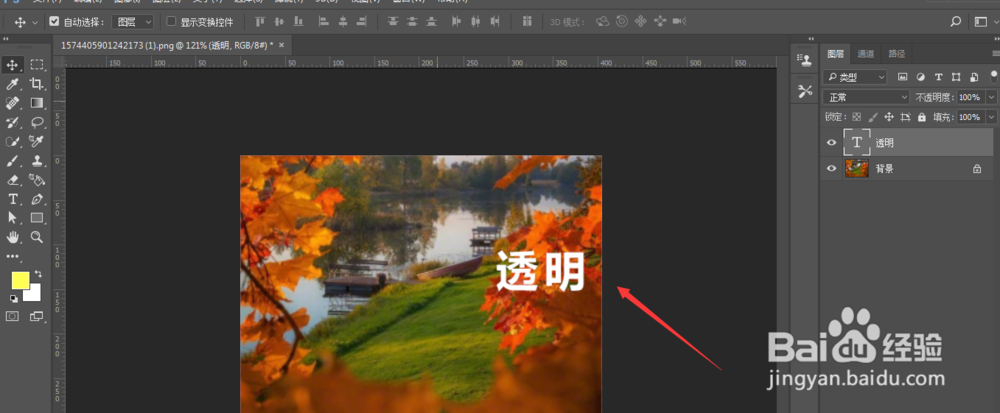Select the Zoom magnifier tool
1000x413 pixels.
point(37,237)
